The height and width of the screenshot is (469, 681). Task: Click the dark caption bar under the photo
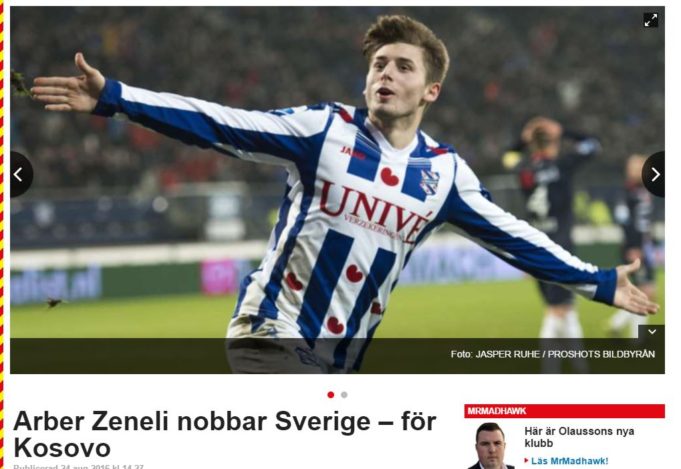pyautogui.click(x=337, y=356)
